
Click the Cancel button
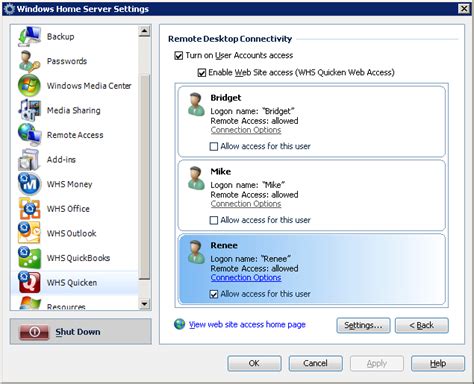[315, 363]
